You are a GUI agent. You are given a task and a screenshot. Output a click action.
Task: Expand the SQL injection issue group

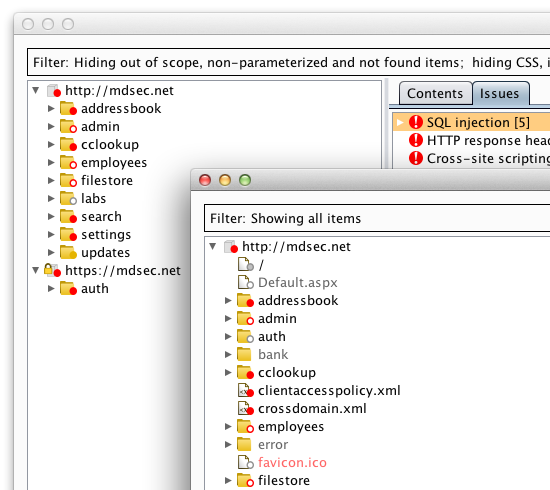click(400, 122)
